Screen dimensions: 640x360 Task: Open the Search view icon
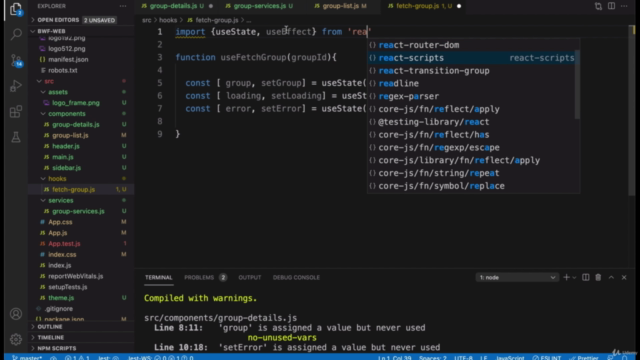[16, 34]
